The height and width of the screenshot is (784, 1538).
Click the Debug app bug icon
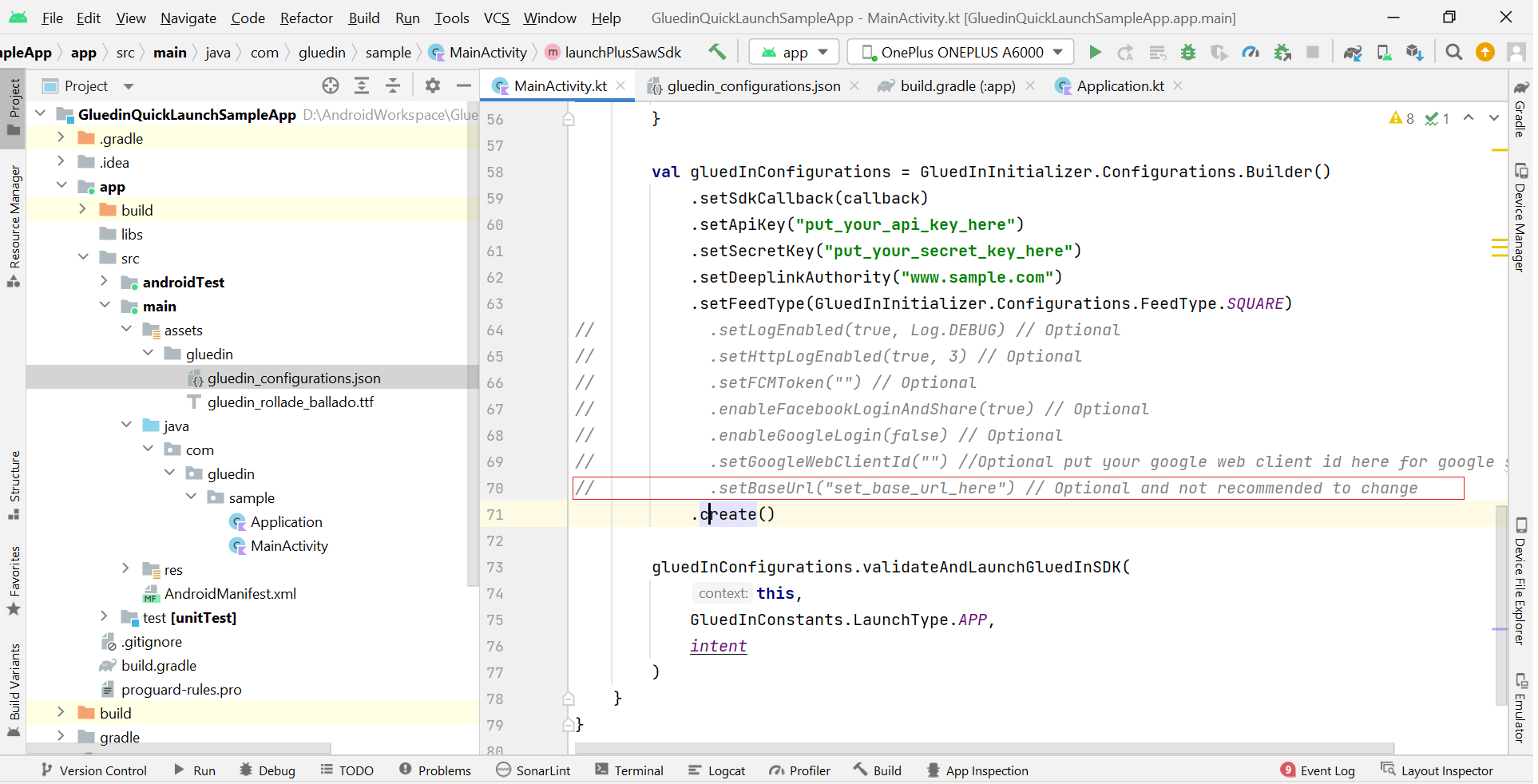tap(1188, 52)
